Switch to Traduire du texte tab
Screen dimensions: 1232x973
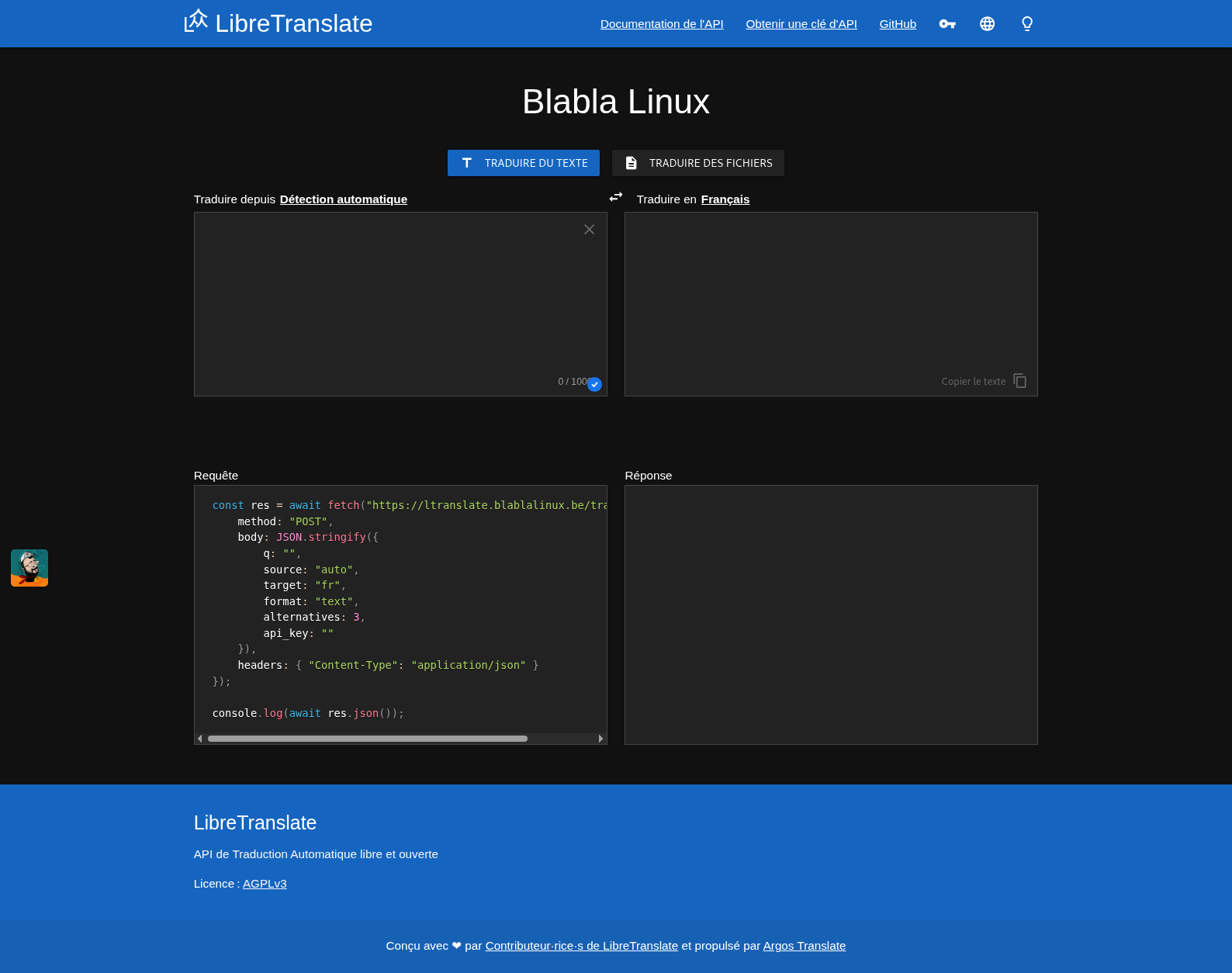click(x=524, y=163)
